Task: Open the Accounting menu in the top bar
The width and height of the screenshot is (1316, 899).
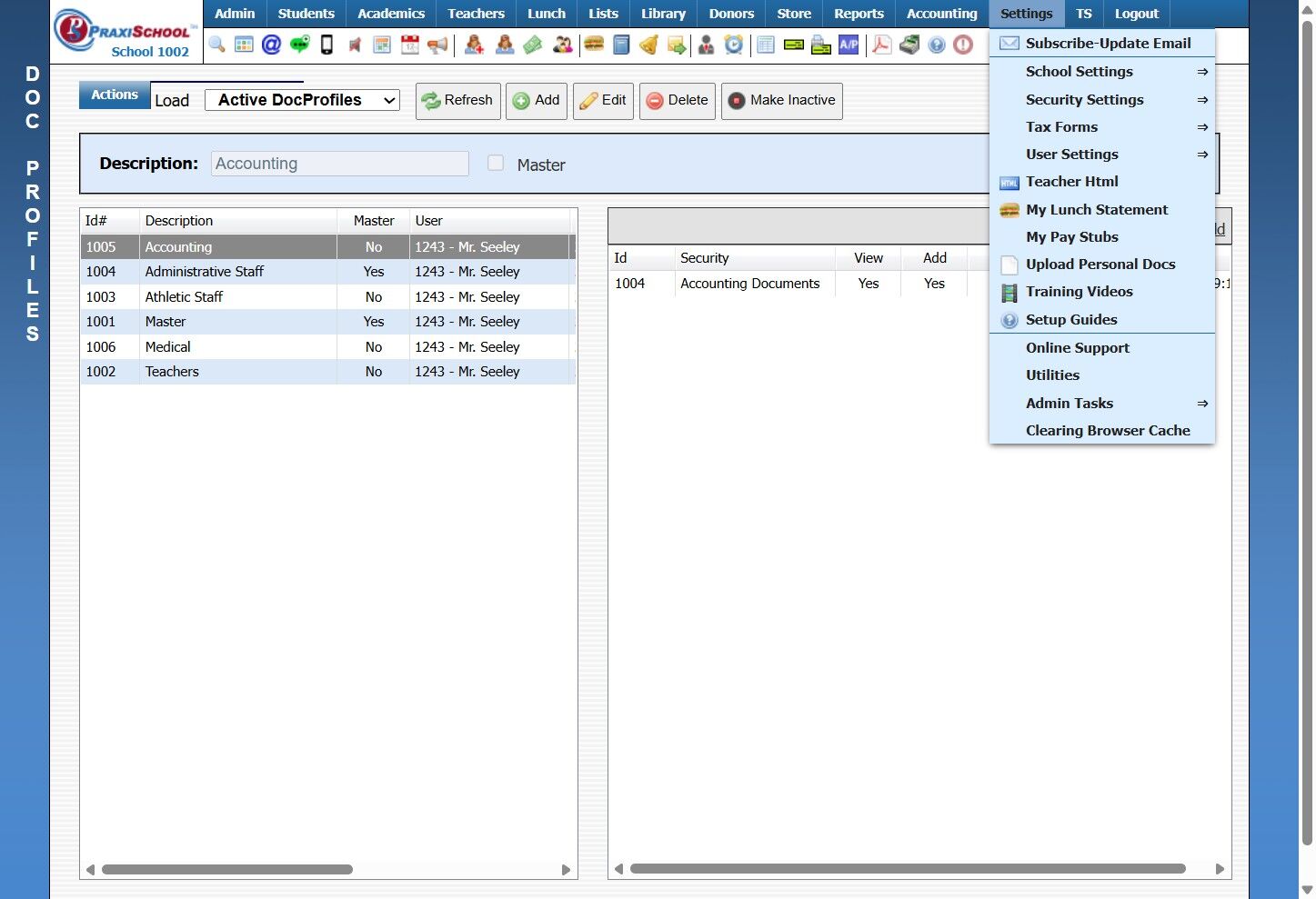Action: 941,14
